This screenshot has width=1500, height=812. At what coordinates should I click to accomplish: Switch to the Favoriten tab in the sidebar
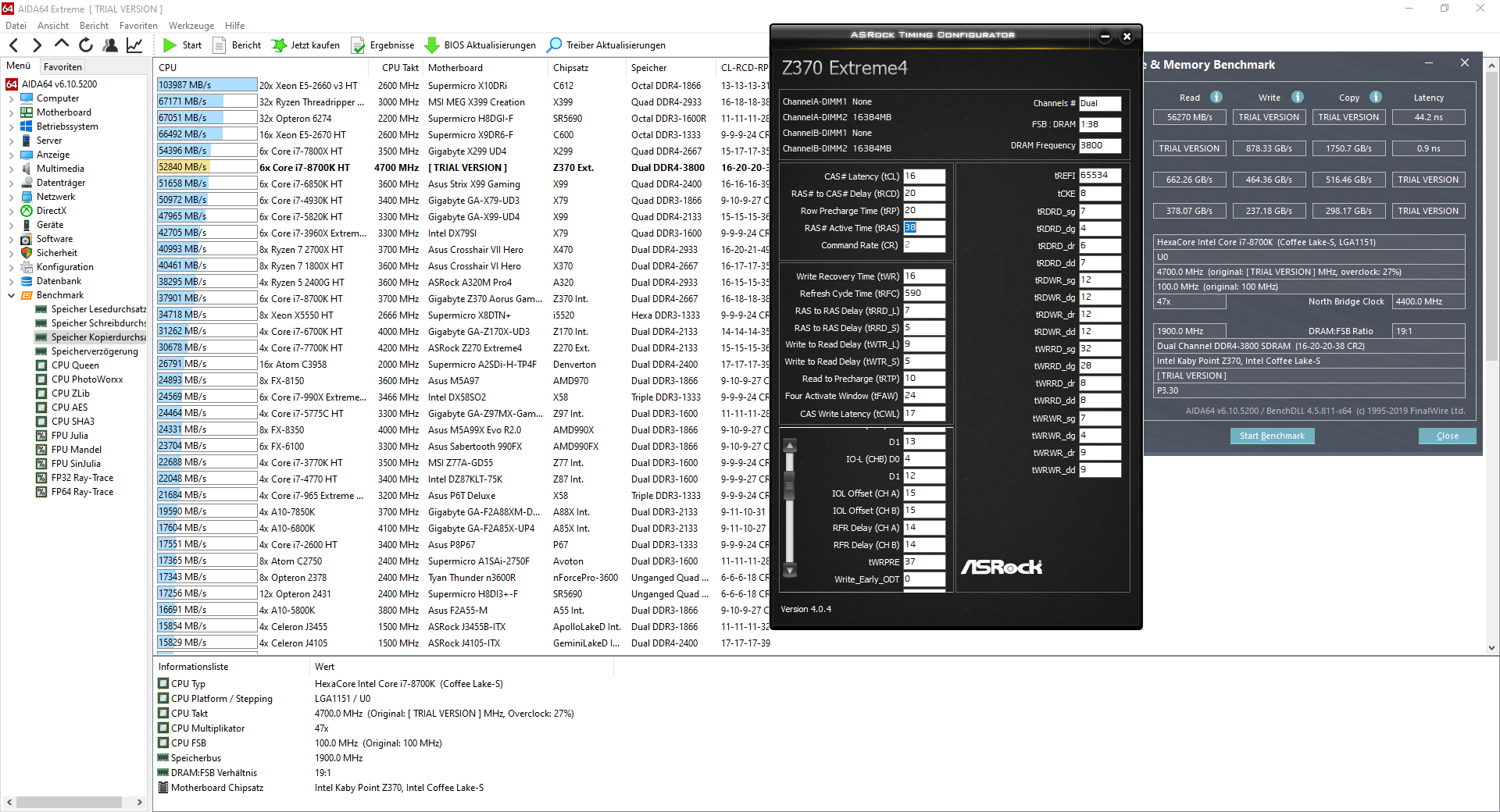pyautogui.click(x=62, y=67)
